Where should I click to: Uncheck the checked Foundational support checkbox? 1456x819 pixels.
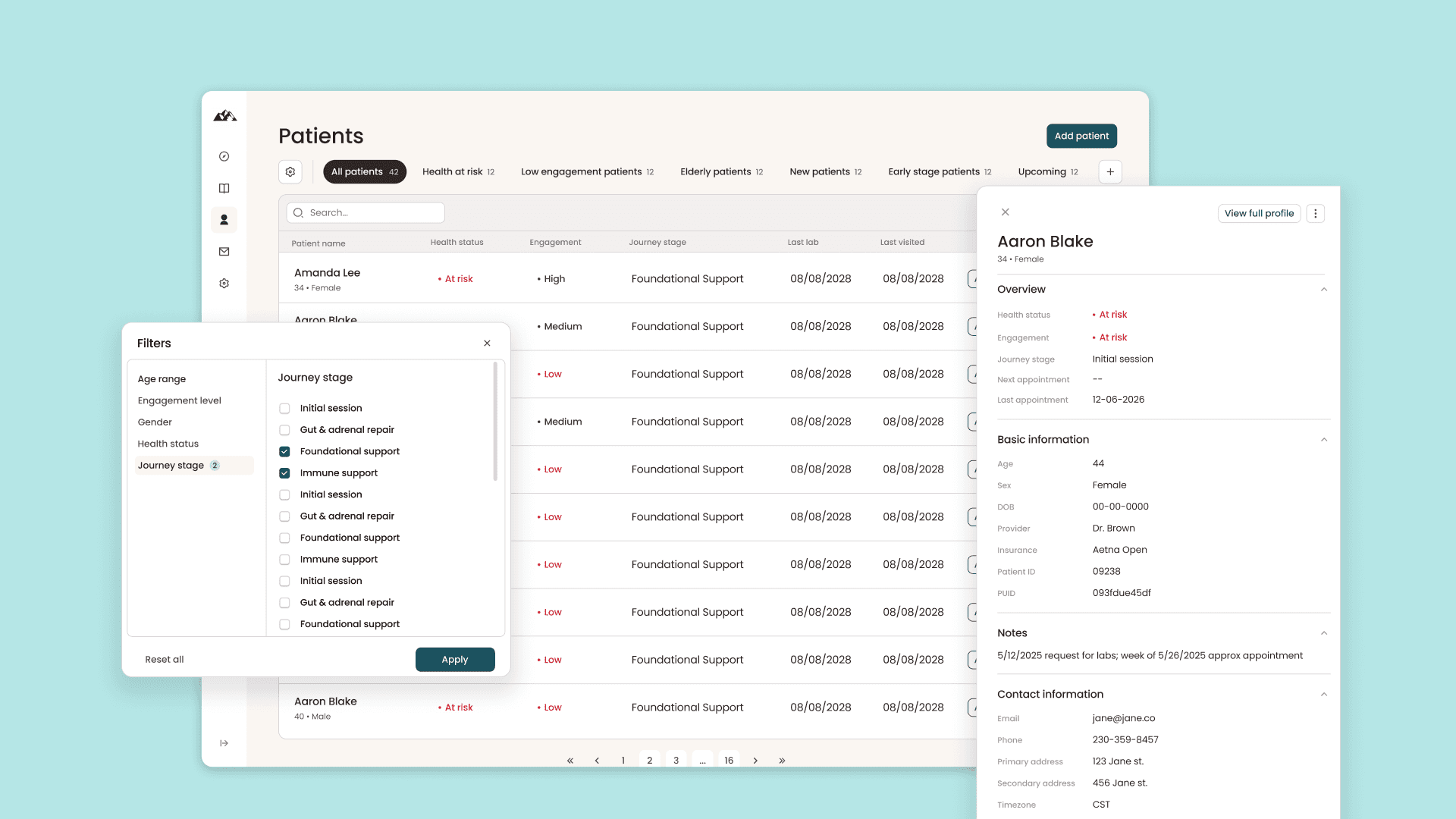click(284, 452)
